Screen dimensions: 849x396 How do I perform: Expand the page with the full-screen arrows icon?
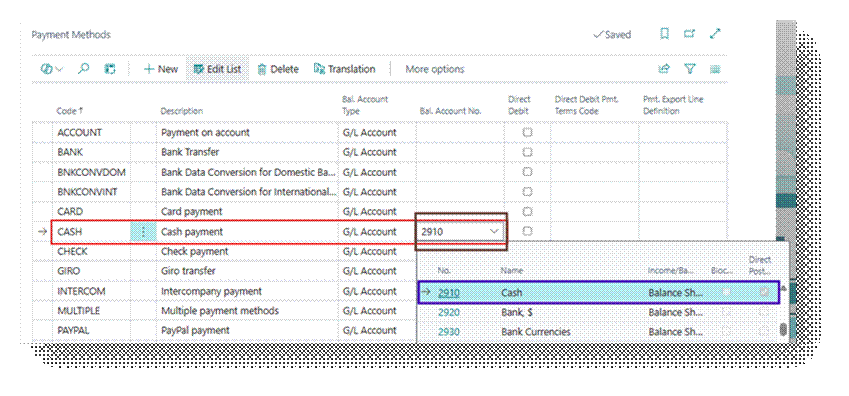[x=715, y=34]
